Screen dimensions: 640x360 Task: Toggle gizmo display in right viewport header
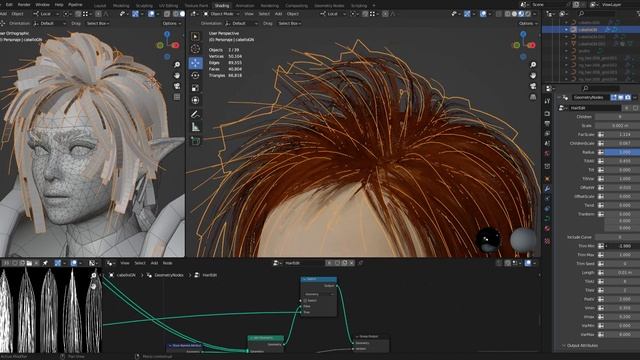[x=467, y=14]
